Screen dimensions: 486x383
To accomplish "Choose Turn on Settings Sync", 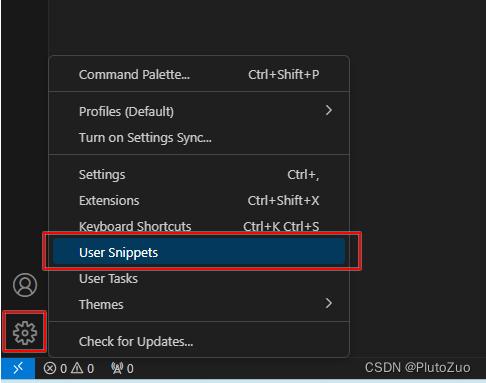I will click(x=199, y=137).
